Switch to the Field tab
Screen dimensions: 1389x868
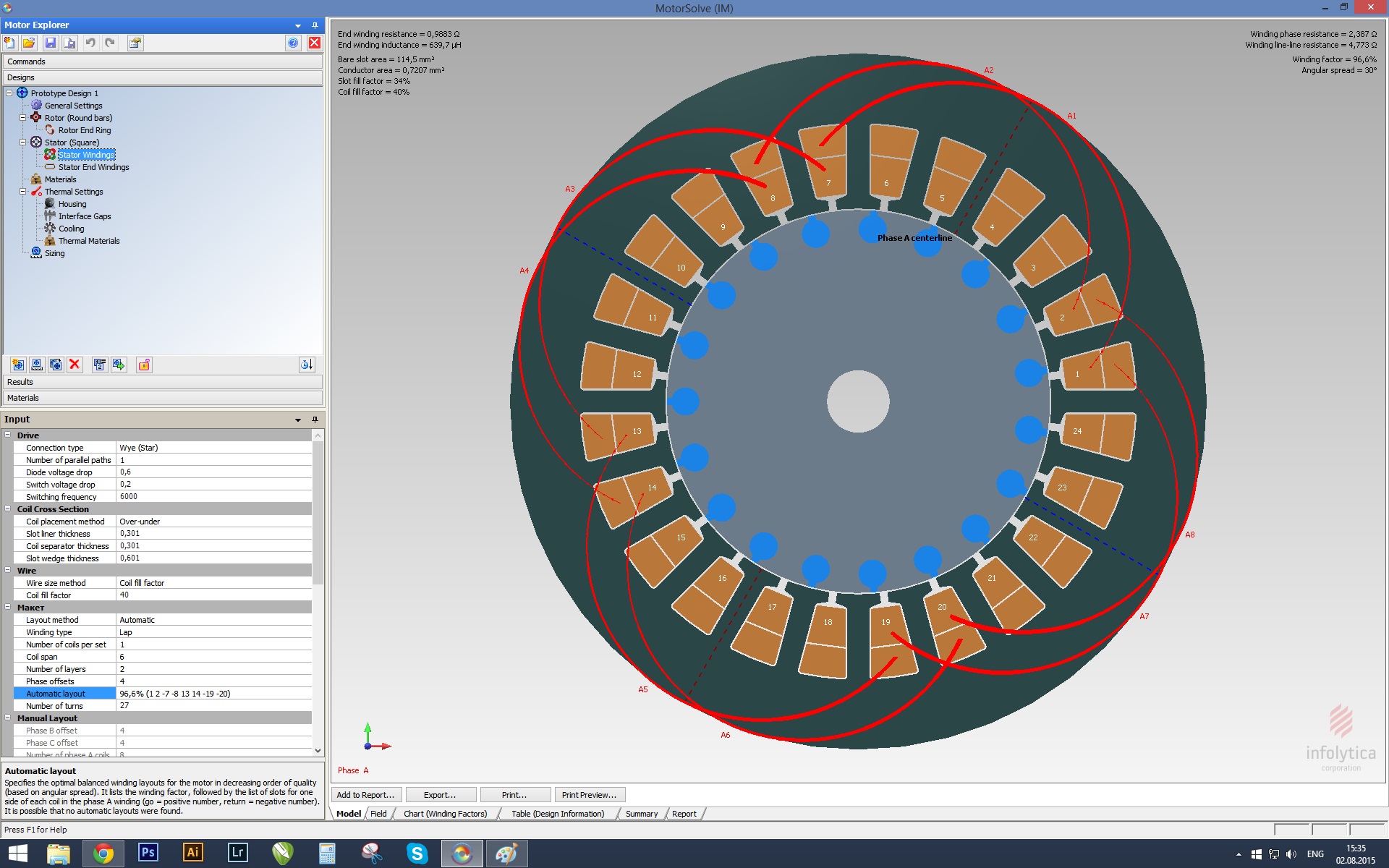[378, 814]
